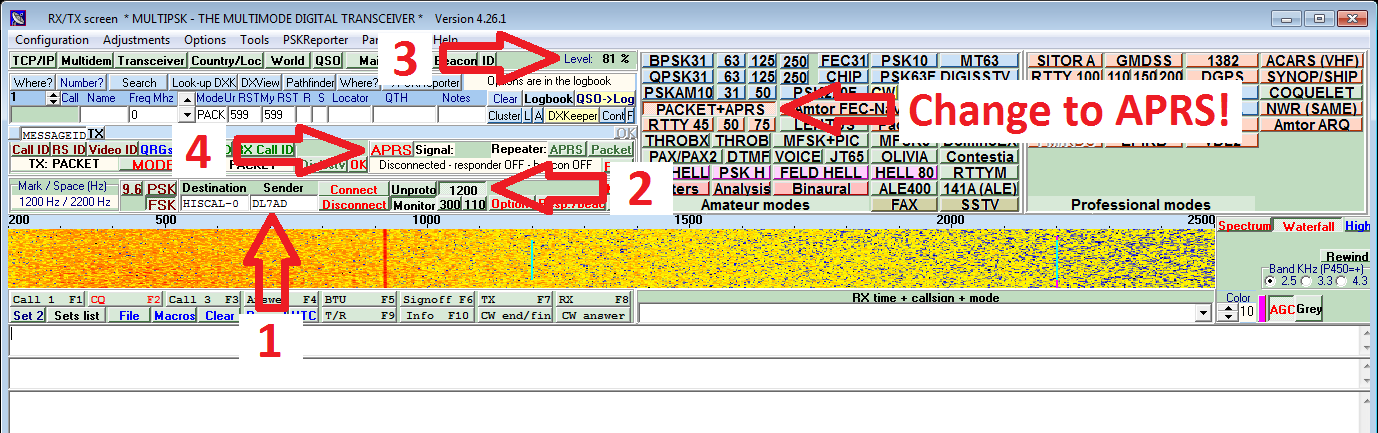The image size is (1378, 433).
Task: Select QPSK31 amateur mode
Action: tap(679, 77)
